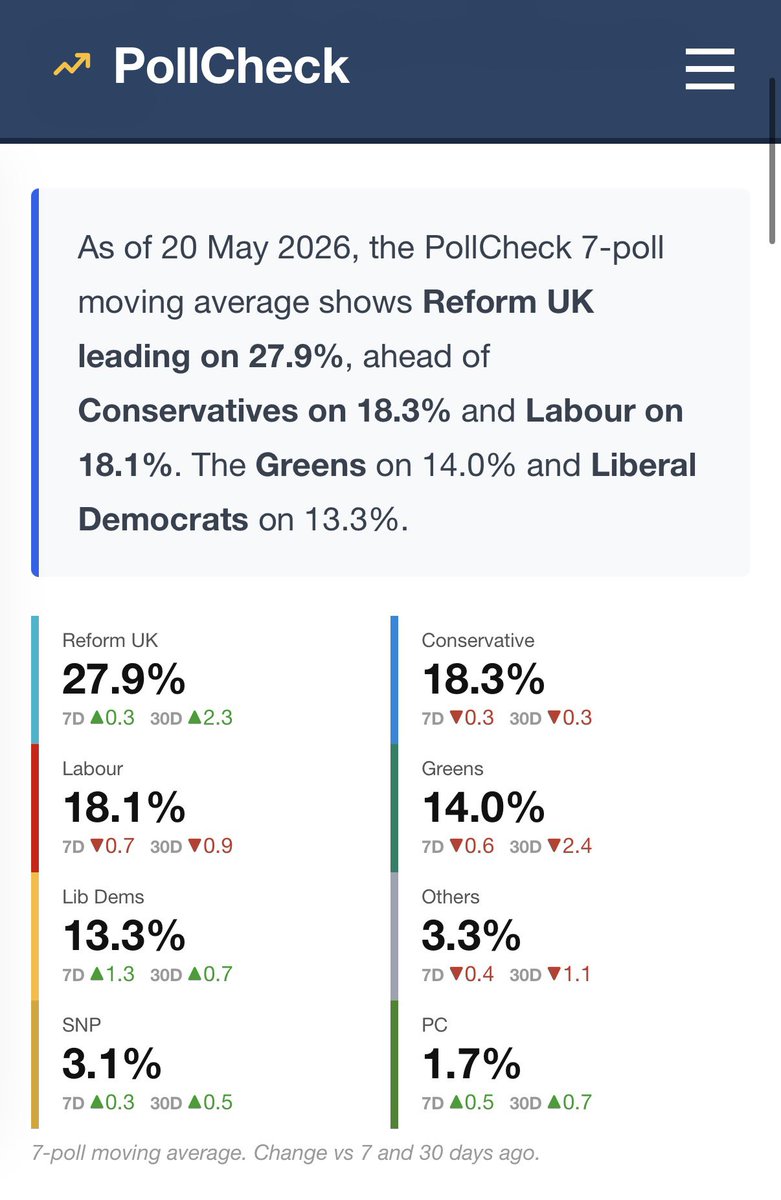781x1200 pixels.
Task: Click the red down arrow beside Labour 7D 0.7
Action: click(x=97, y=846)
